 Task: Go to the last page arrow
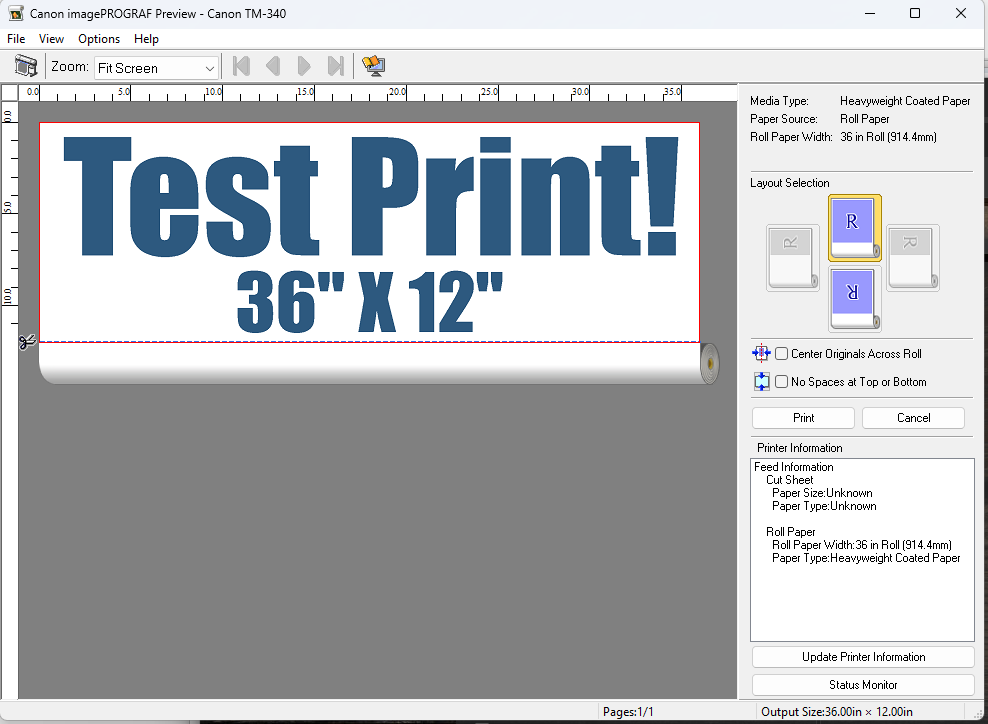336,67
